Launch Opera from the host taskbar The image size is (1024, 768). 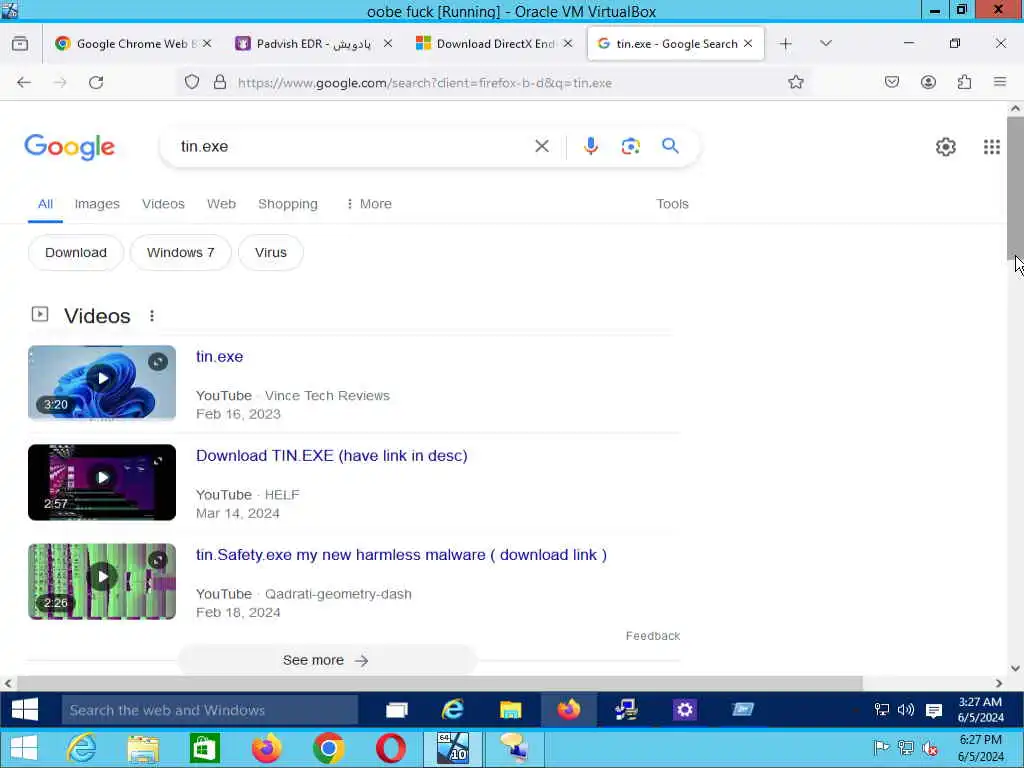391,748
